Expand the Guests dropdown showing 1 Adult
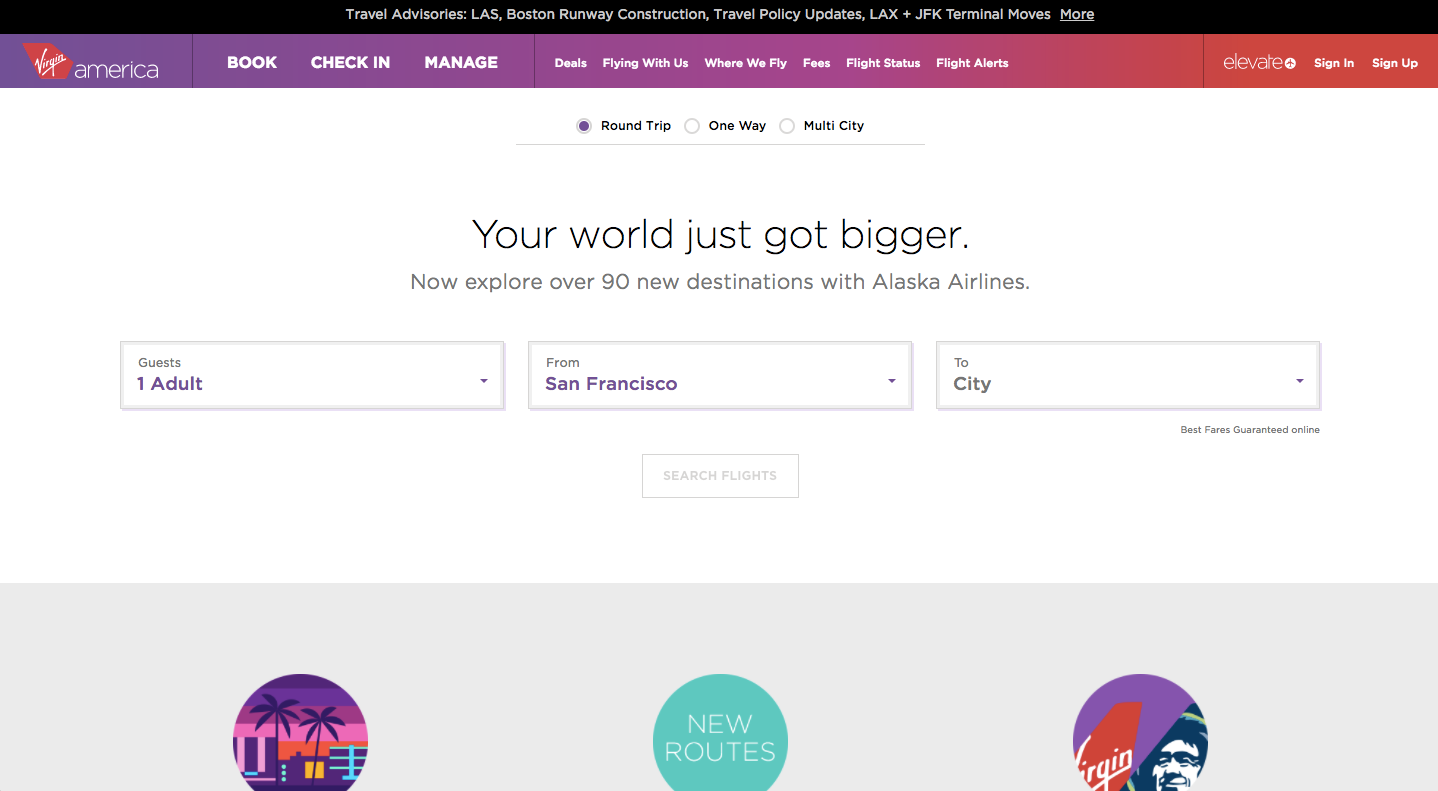1438x791 pixels. [x=312, y=376]
